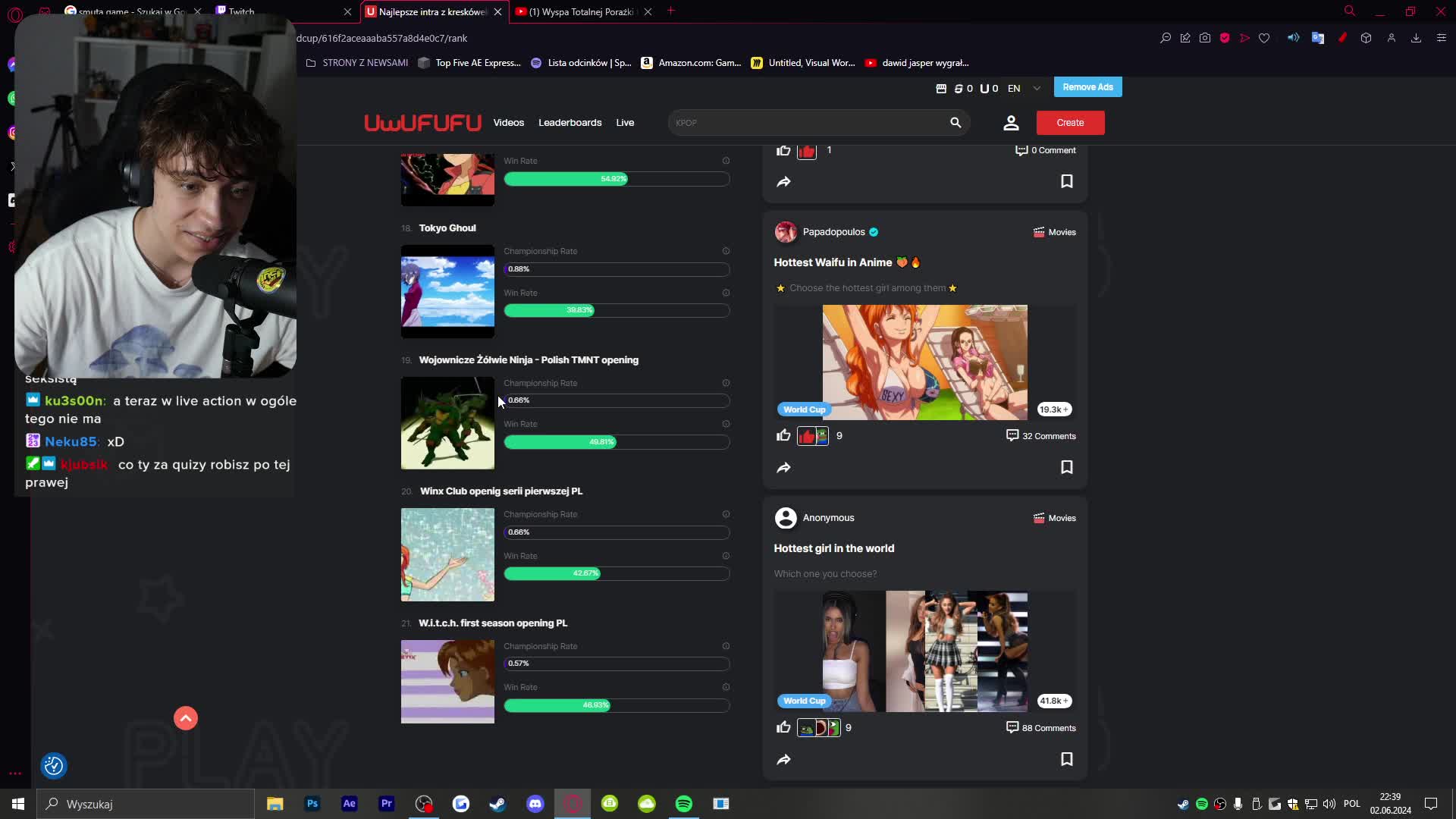
Task: Open the STRONY Z NEWSAMI bookmarks folder
Action: point(357,63)
